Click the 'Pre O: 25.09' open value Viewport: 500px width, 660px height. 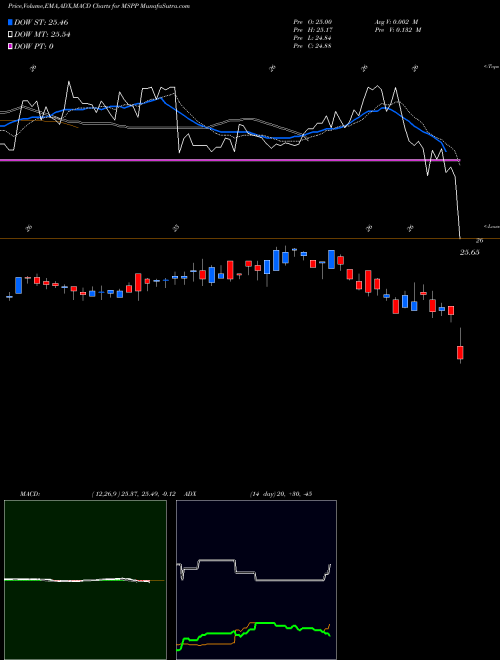click(x=313, y=22)
